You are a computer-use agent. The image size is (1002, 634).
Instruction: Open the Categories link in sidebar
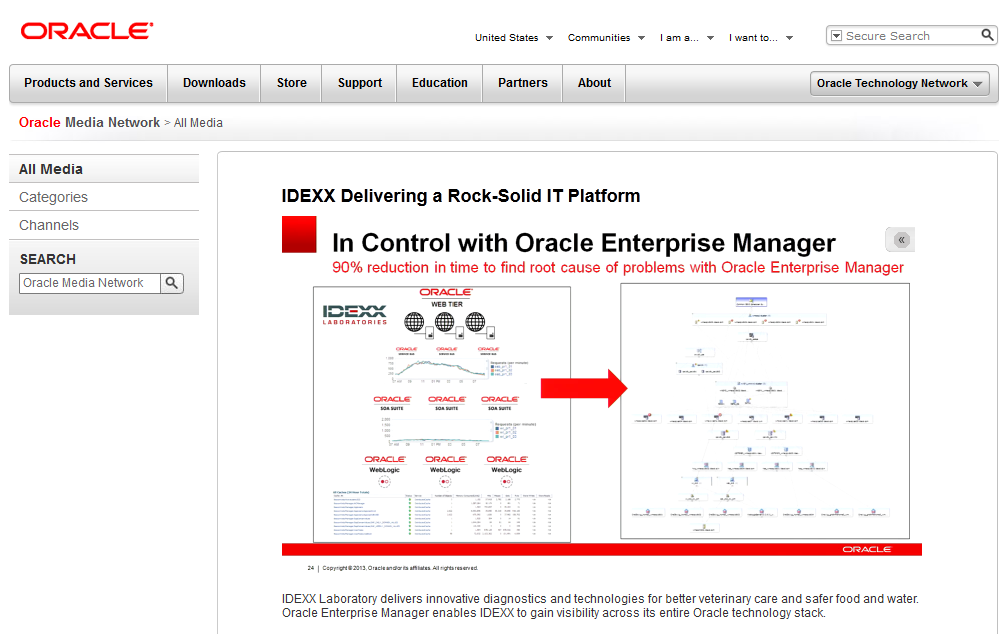(x=54, y=197)
